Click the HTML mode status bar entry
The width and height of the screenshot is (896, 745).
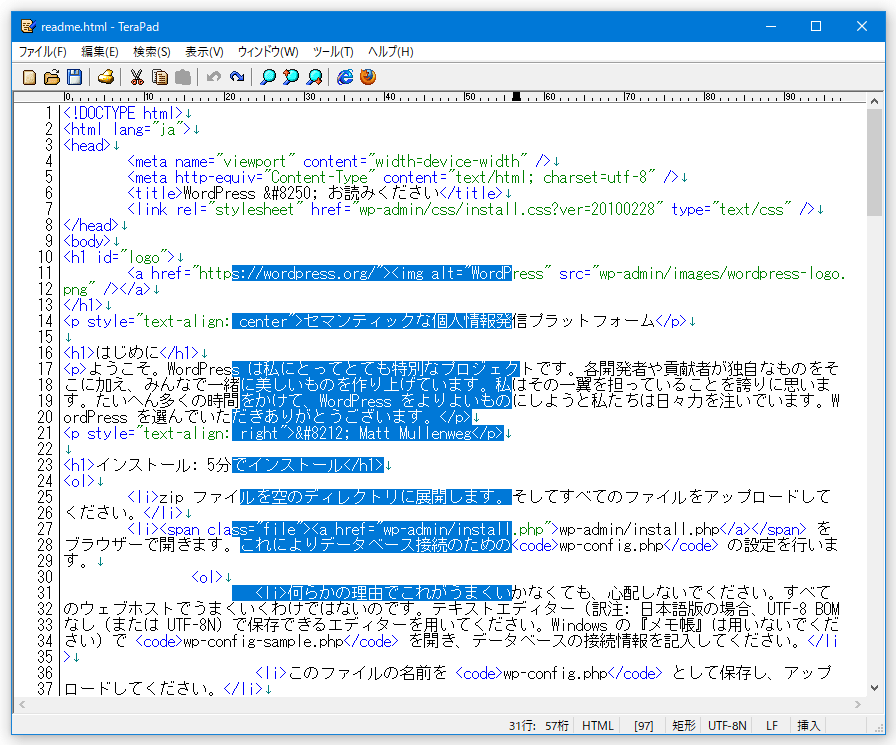(598, 726)
